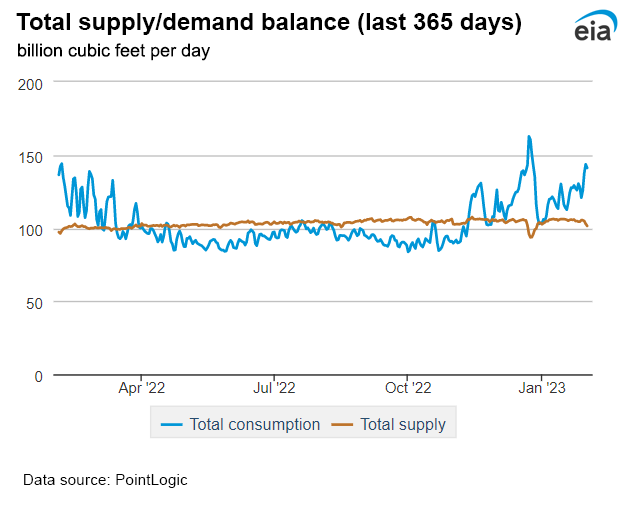626x530 pixels.
Task: Click the EIA logo
Action: (595, 26)
